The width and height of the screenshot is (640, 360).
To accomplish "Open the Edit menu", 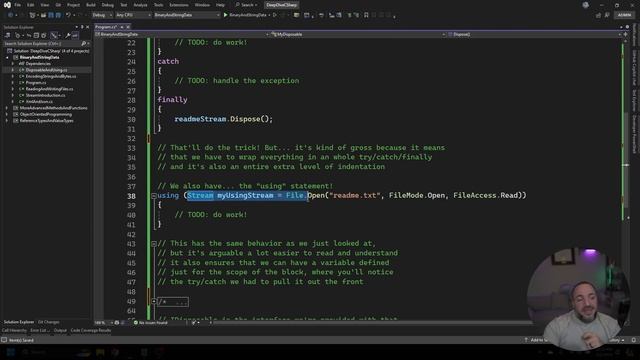I will pos(31,5).
